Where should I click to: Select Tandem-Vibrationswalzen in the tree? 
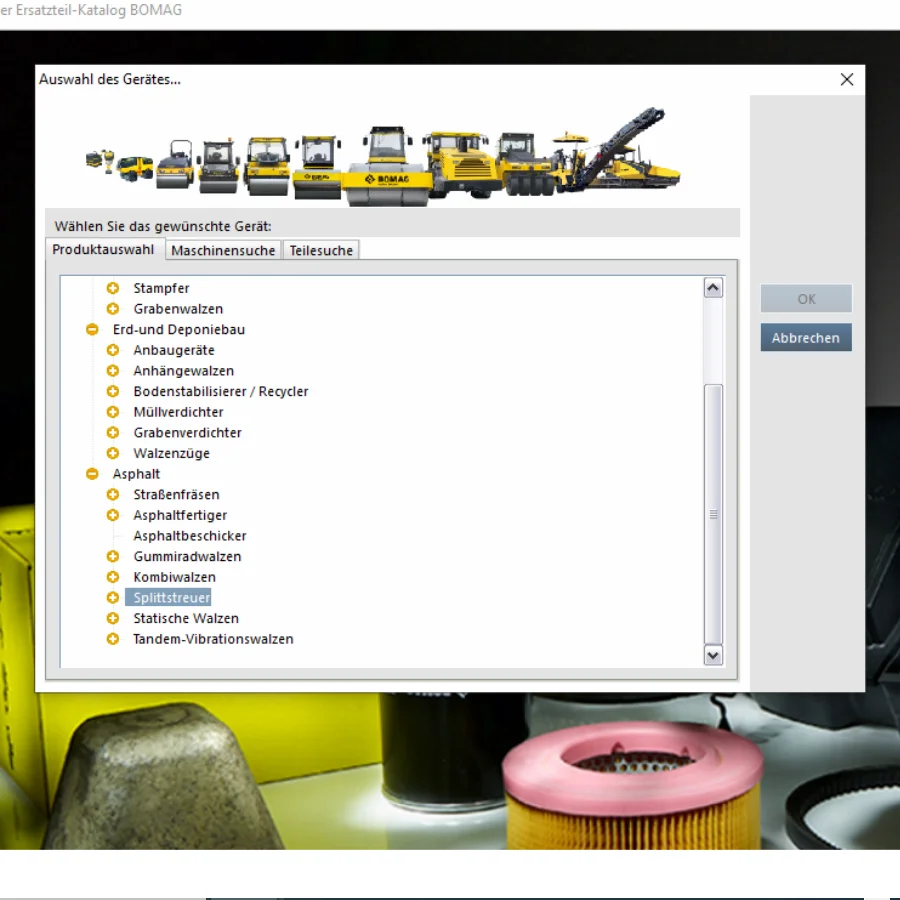point(213,639)
